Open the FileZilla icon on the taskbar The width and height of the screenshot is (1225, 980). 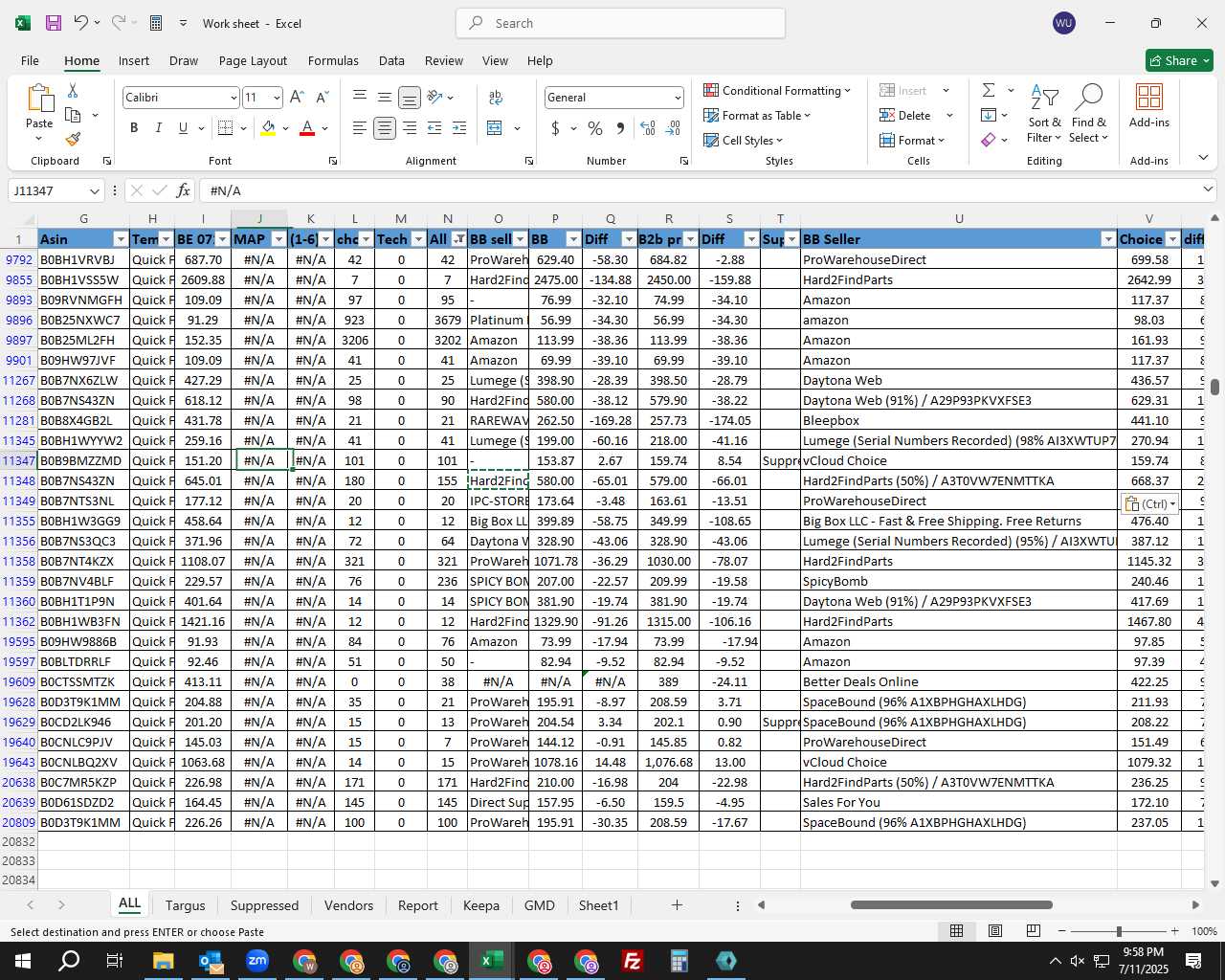pyautogui.click(x=633, y=961)
